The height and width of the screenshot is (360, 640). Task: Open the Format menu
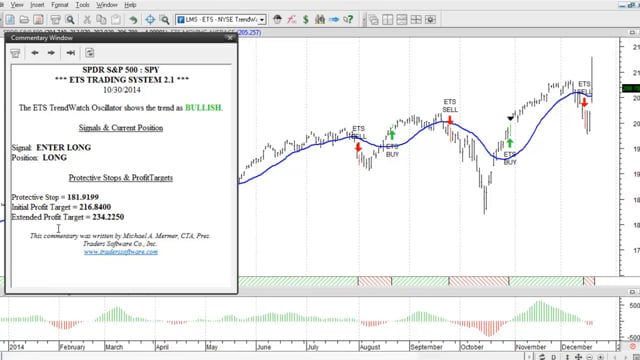60,5
